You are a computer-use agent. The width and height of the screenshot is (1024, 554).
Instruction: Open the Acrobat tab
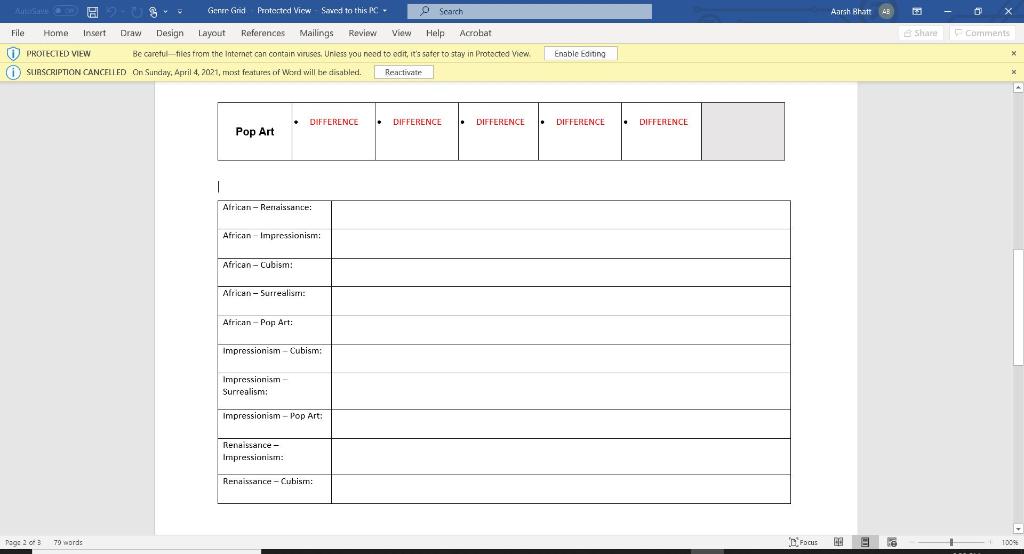coord(475,33)
